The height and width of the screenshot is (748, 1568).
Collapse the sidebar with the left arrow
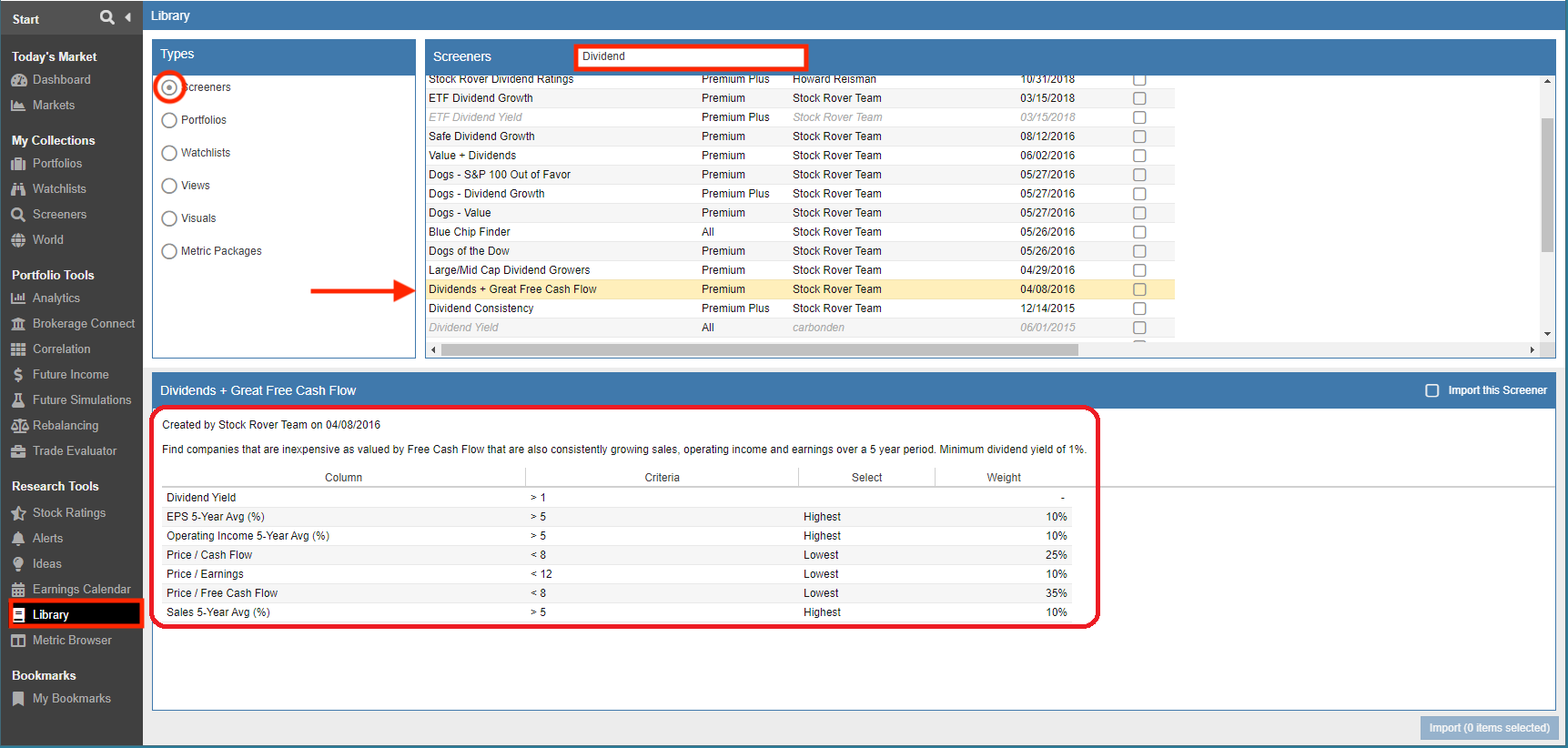click(x=127, y=17)
